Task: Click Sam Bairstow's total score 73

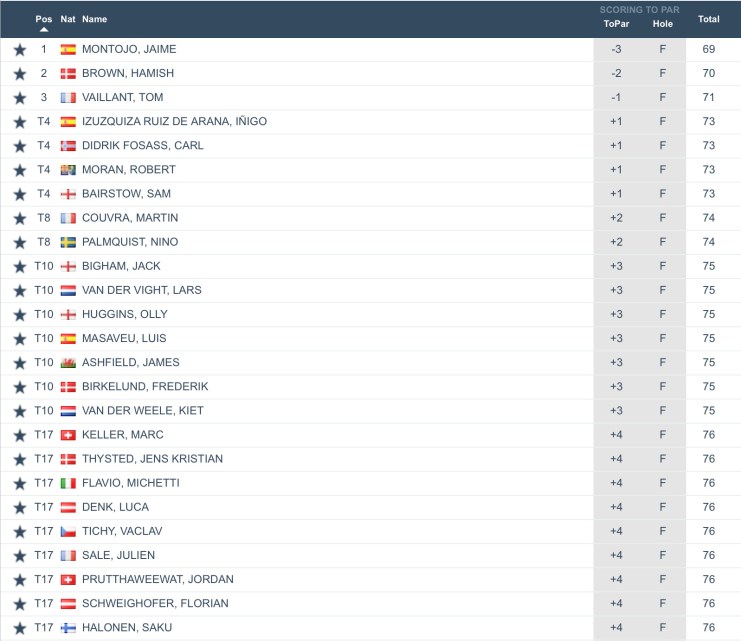Action: tap(709, 194)
